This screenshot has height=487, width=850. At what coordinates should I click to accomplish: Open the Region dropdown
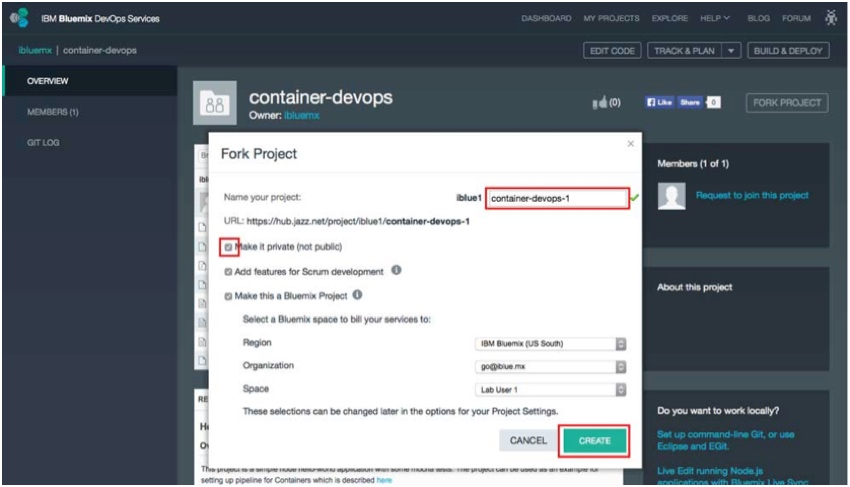[550, 343]
